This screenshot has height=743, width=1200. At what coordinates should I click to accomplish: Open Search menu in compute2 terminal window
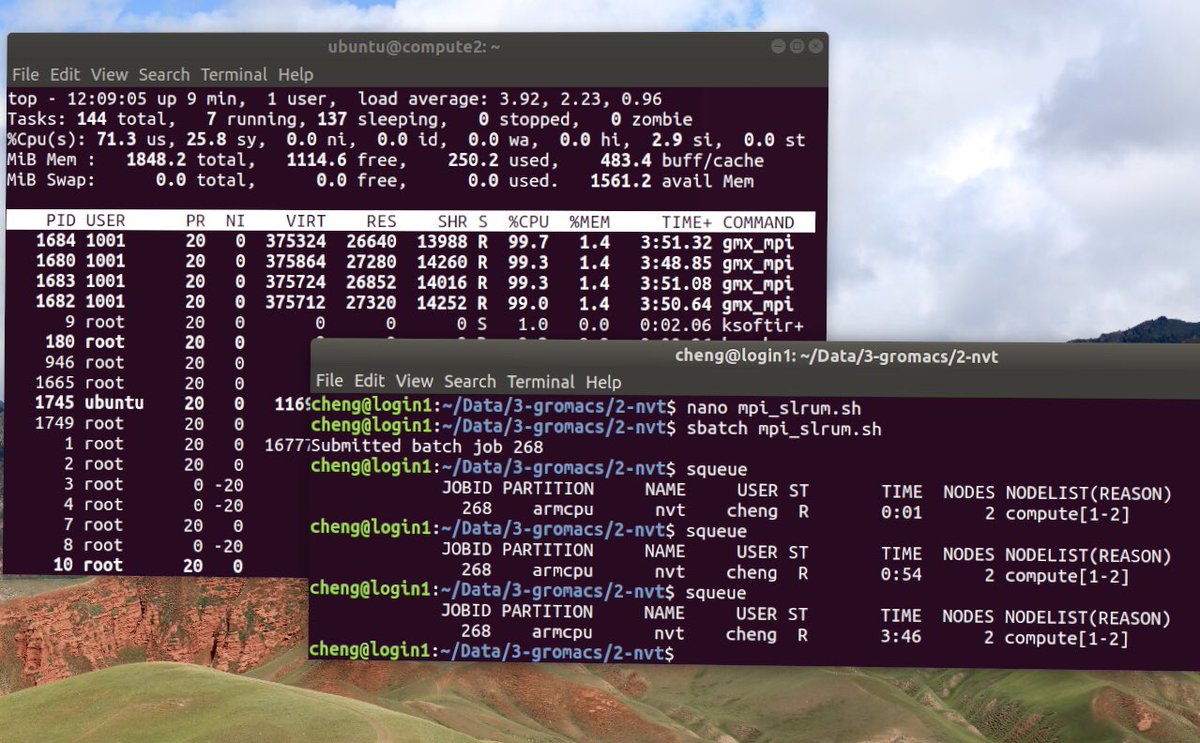(x=164, y=74)
